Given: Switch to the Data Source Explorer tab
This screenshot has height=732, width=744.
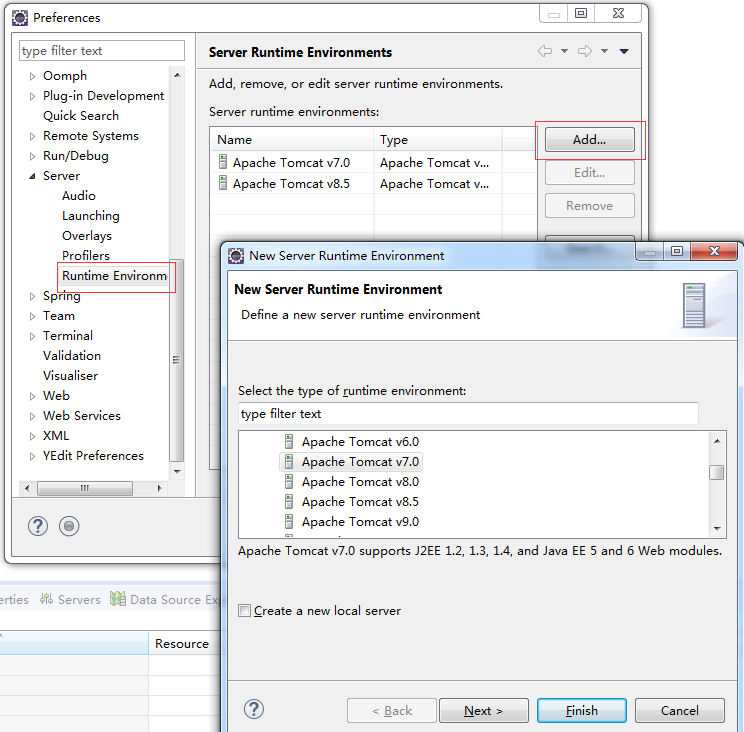Looking at the screenshot, I should click(164, 600).
